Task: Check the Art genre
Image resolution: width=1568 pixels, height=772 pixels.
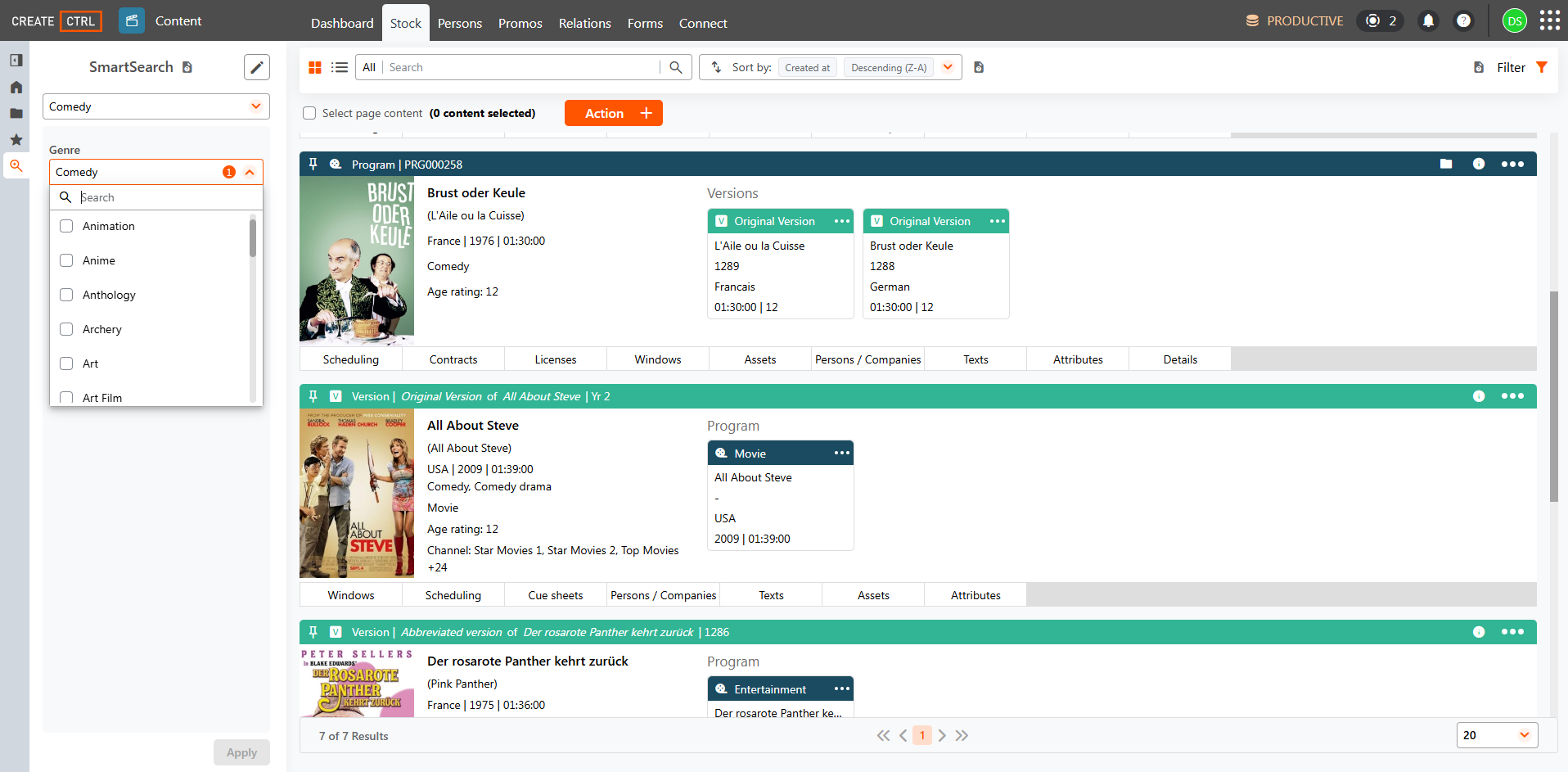Action: pos(66,363)
